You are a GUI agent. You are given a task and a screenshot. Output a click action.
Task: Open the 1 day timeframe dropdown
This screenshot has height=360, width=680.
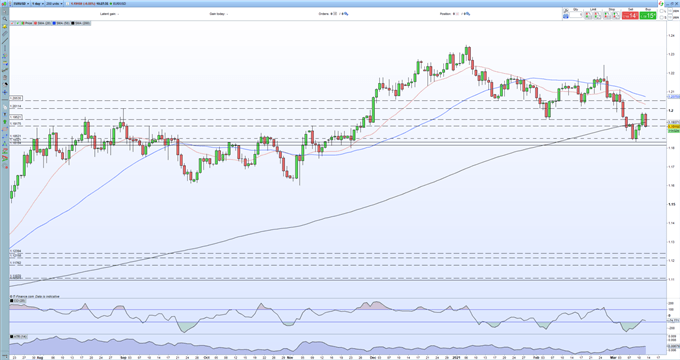click(x=37, y=3)
